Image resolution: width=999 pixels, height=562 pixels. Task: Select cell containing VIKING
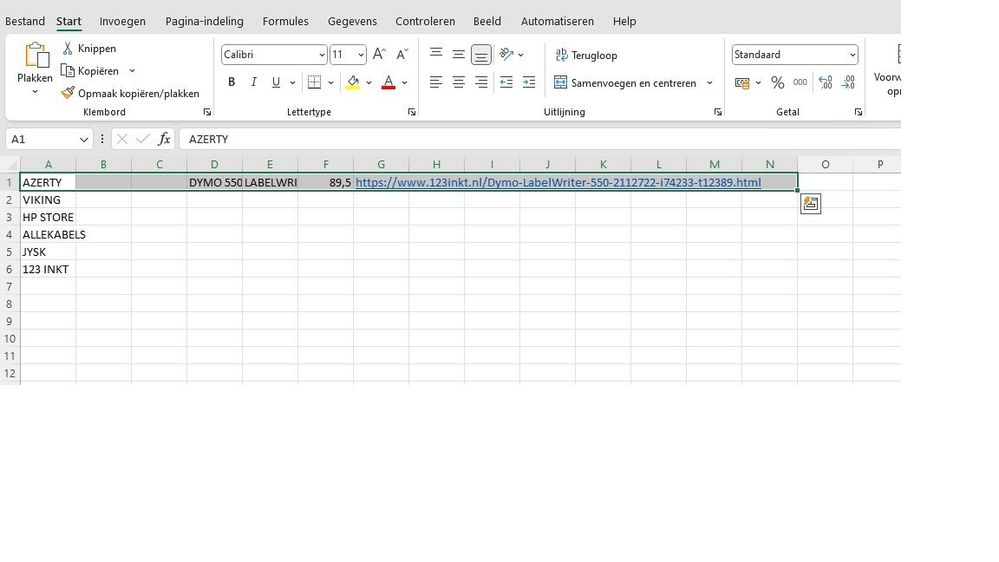point(48,199)
